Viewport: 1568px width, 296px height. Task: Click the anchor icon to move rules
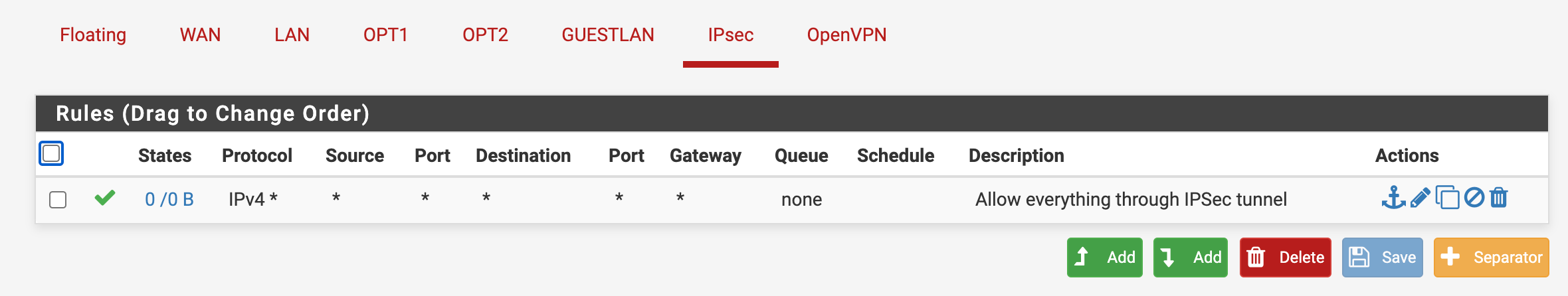point(1393,198)
